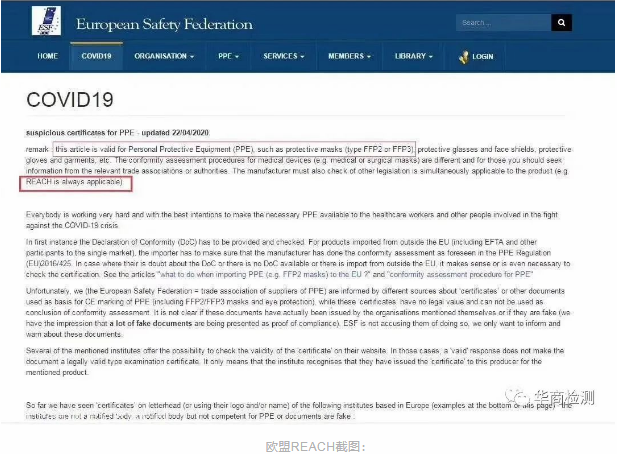Click the search magnifier button

(562, 23)
